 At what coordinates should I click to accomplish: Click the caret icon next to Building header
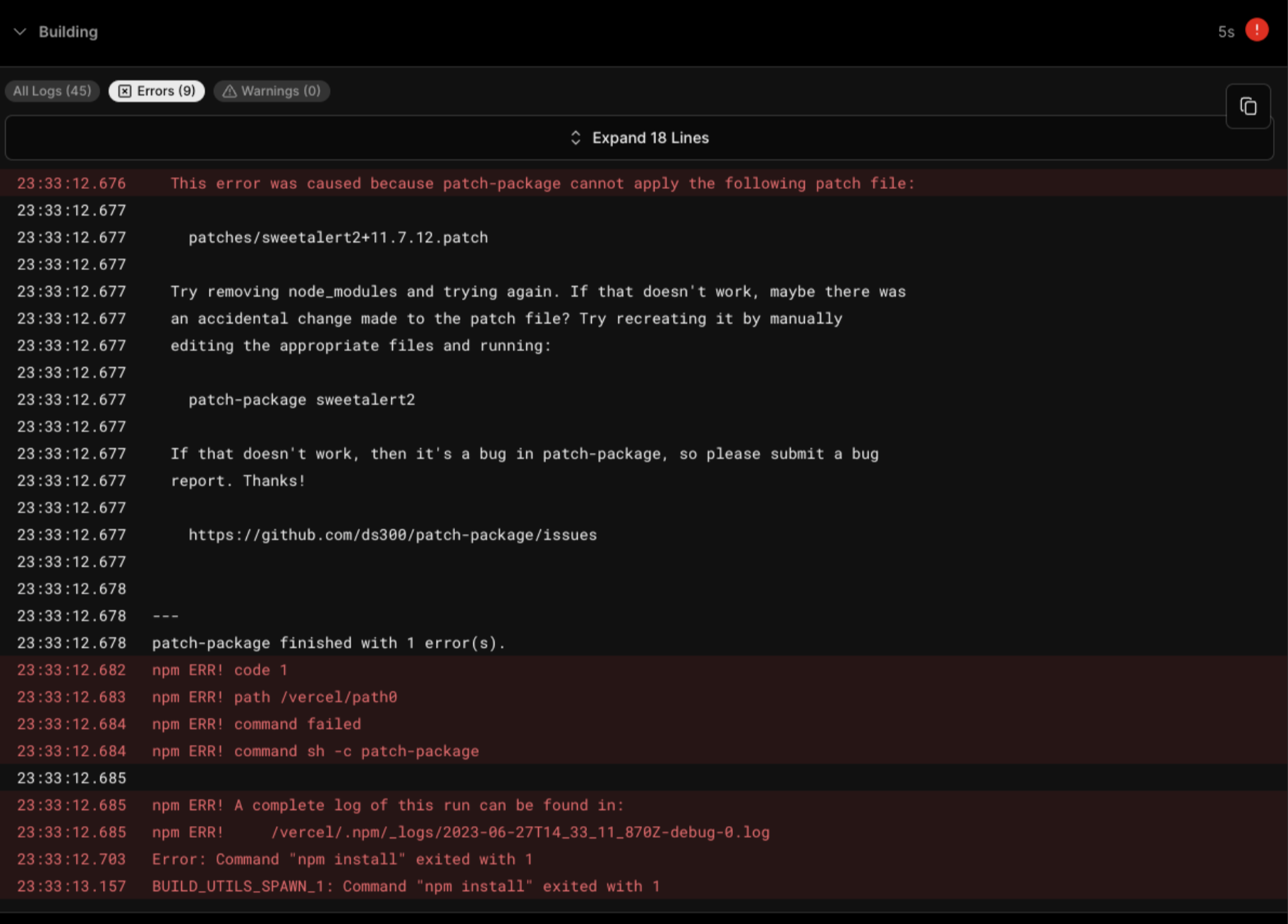[20, 32]
